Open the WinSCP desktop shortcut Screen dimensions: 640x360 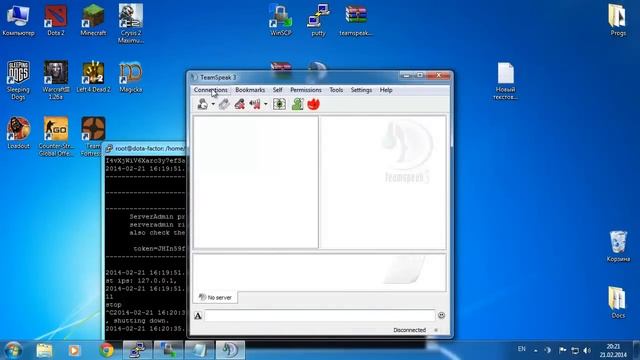tap(281, 20)
